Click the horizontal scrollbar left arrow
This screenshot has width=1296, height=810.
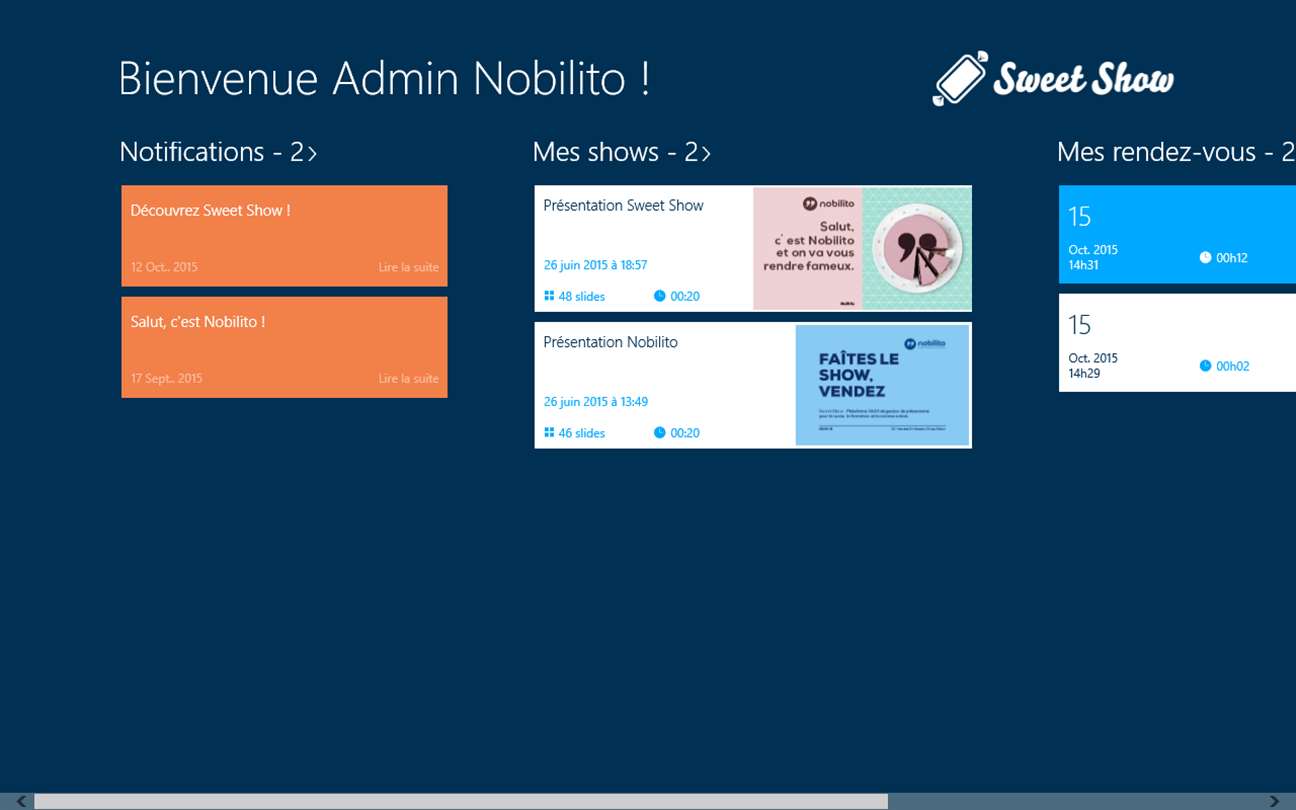pos(21,801)
